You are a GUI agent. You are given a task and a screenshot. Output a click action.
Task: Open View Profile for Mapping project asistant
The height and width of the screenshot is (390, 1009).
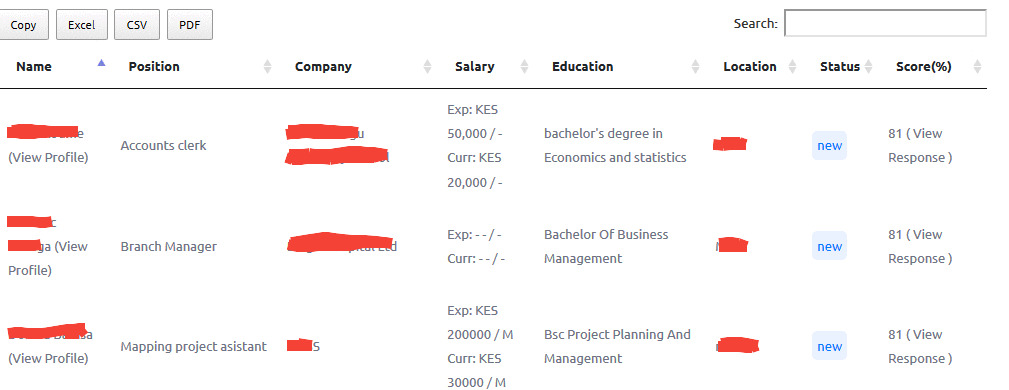point(48,358)
